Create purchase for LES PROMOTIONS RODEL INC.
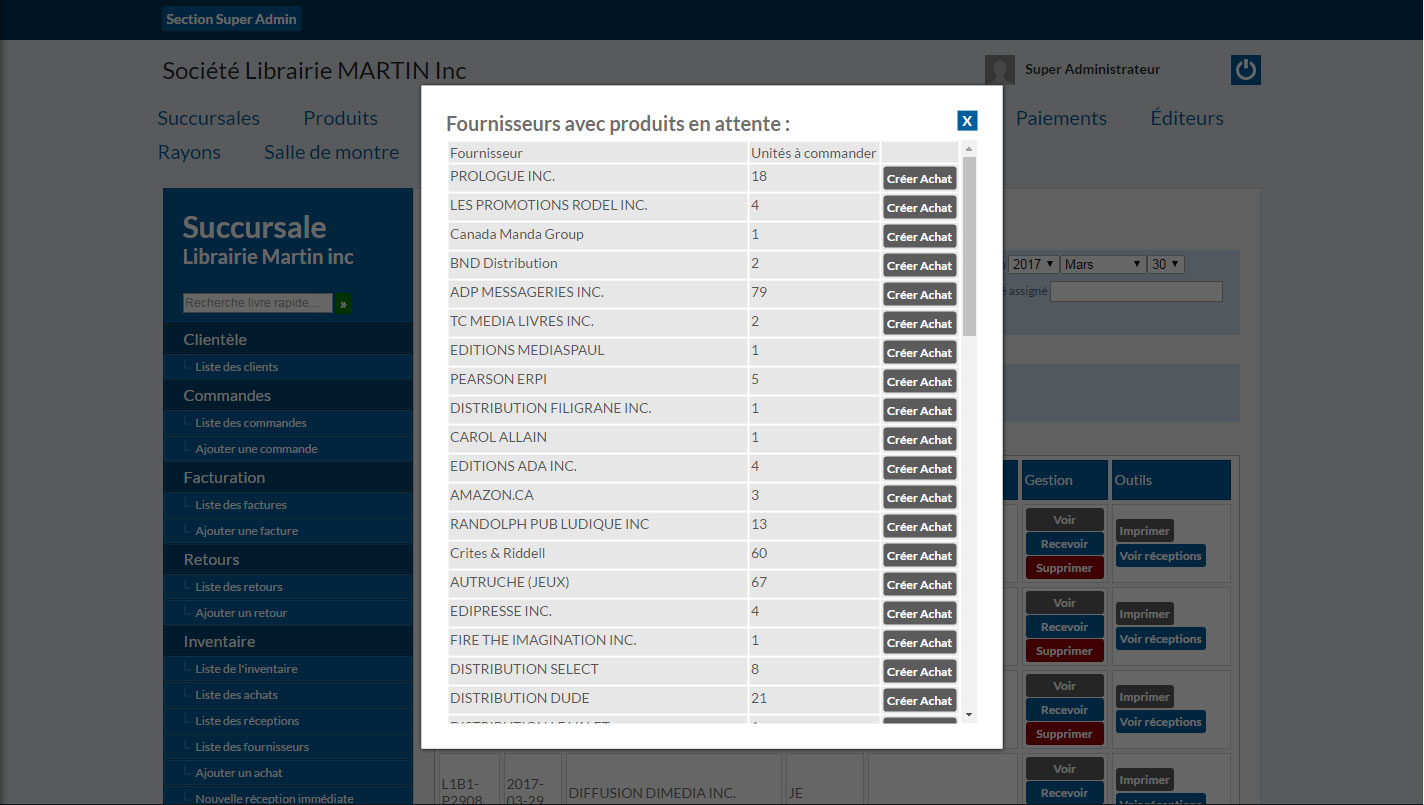The height and width of the screenshot is (805, 1424). 919,208
